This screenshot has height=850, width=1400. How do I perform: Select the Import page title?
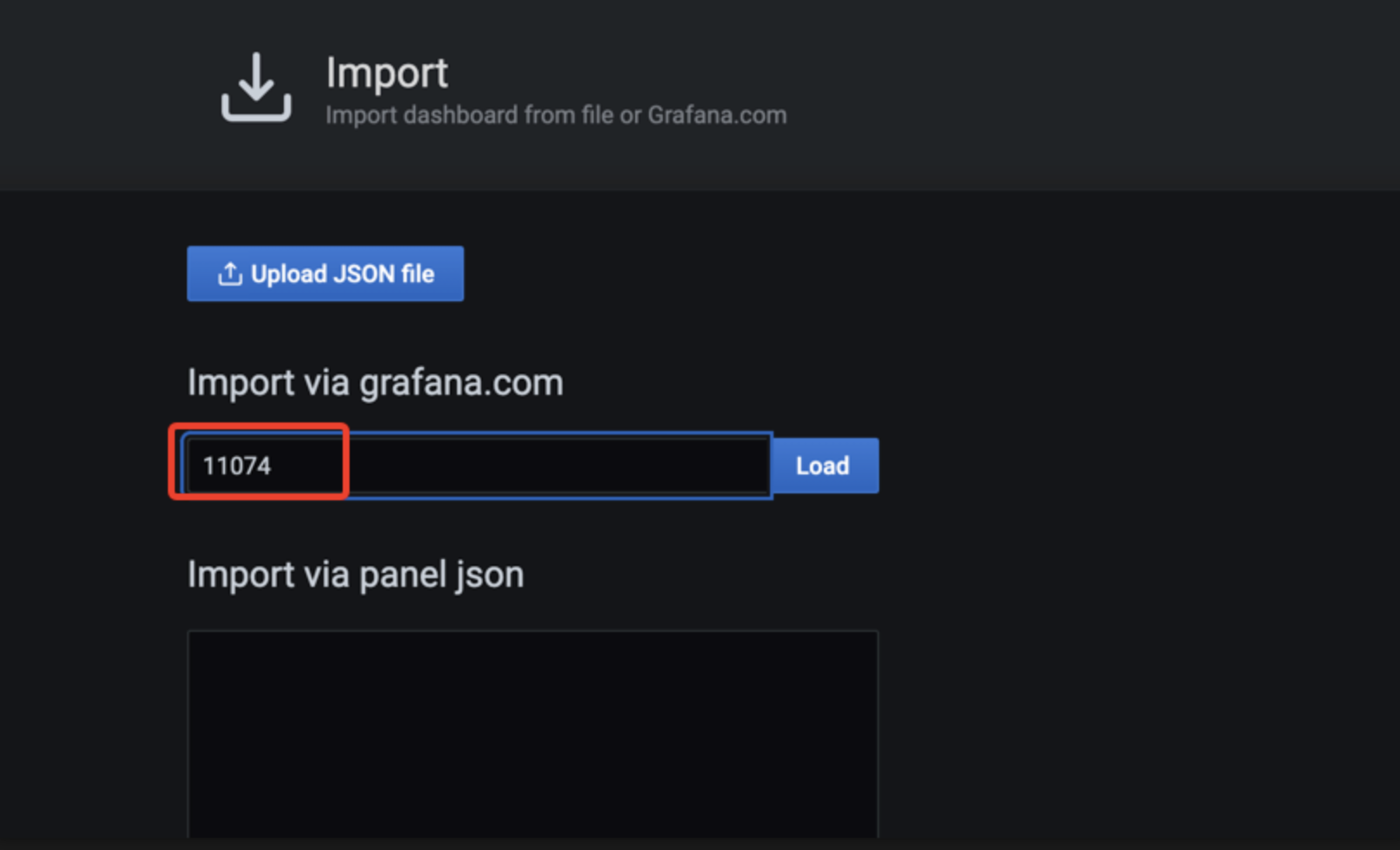(x=387, y=72)
